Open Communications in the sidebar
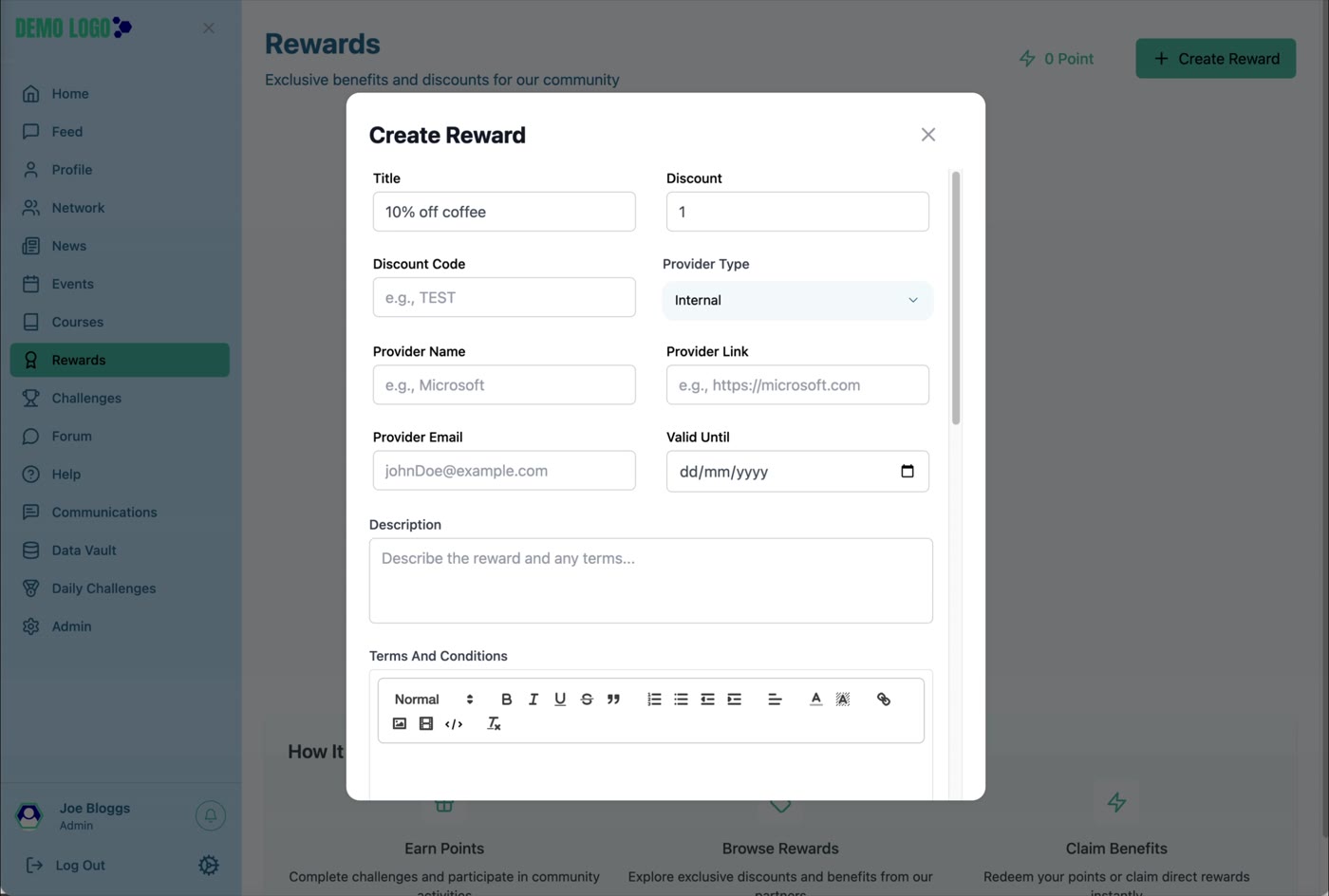This screenshot has width=1329, height=896. pos(120,512)
